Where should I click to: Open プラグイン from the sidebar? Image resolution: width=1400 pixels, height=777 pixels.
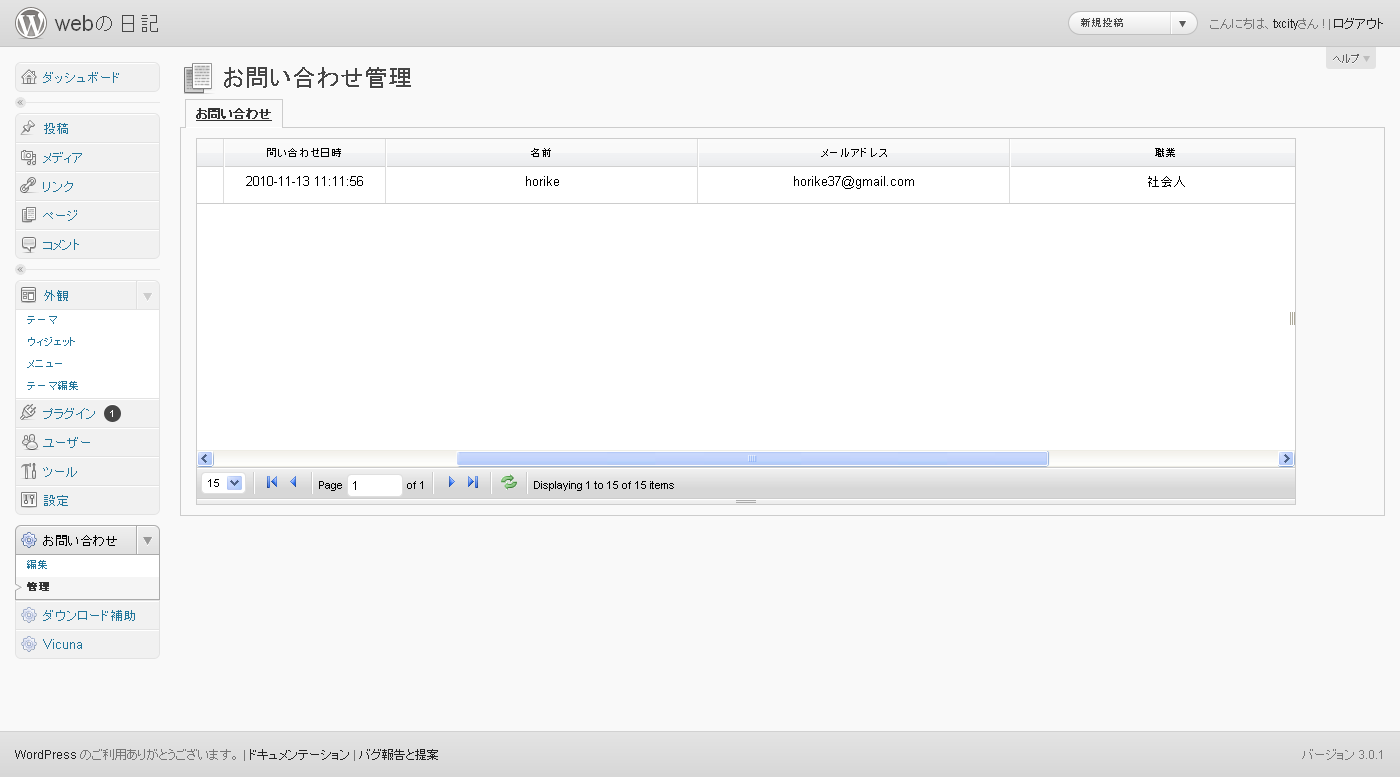69,414
